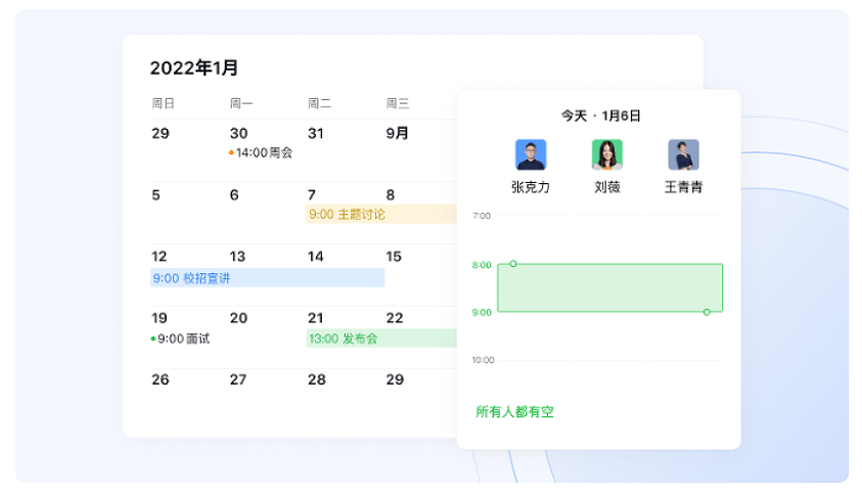862x493 pixels.
Task: Click Wang Qingqing's avatar (王青青)
Action: coord(683,155)
